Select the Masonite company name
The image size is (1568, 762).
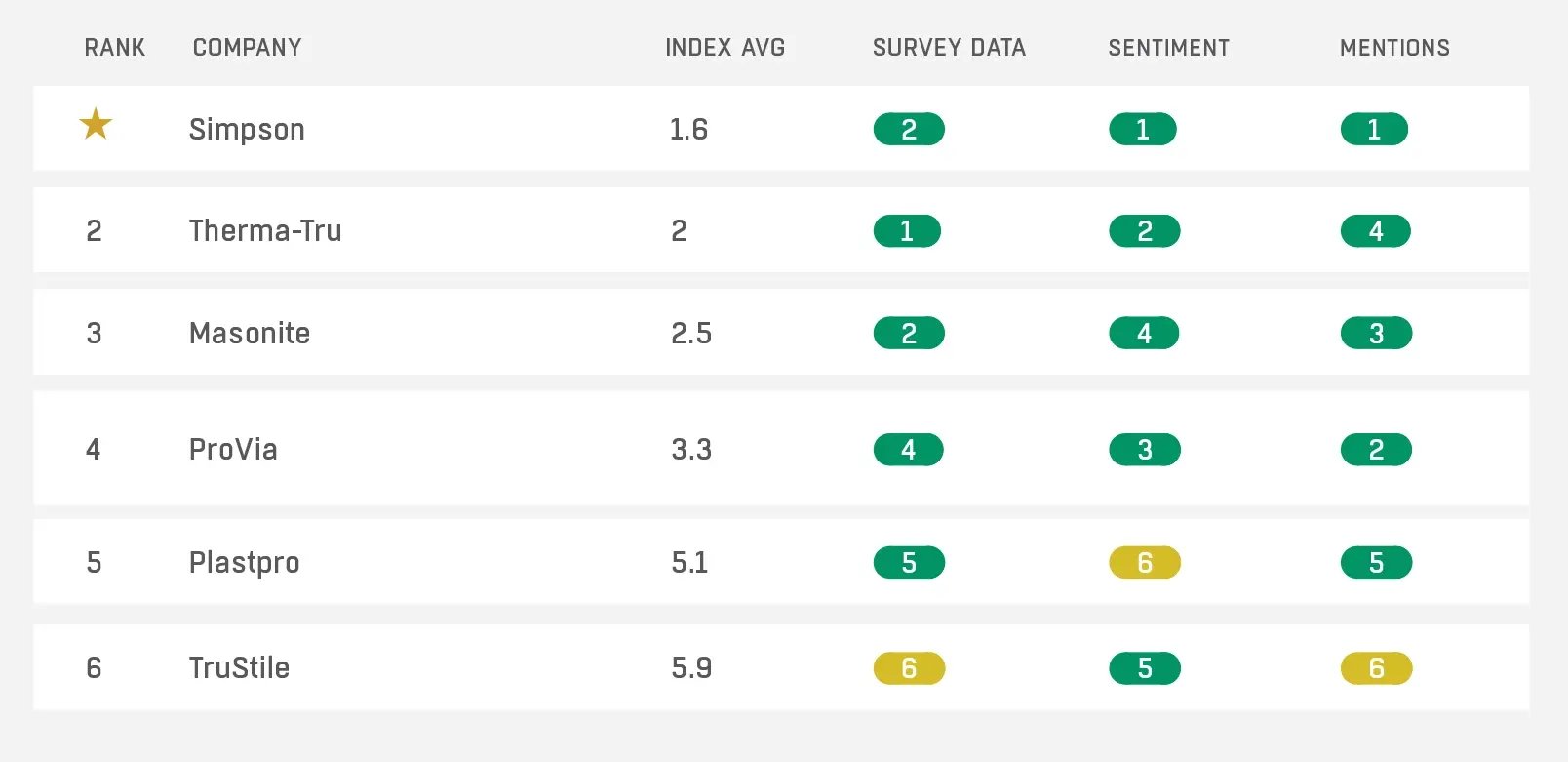(x=250, y=334)
